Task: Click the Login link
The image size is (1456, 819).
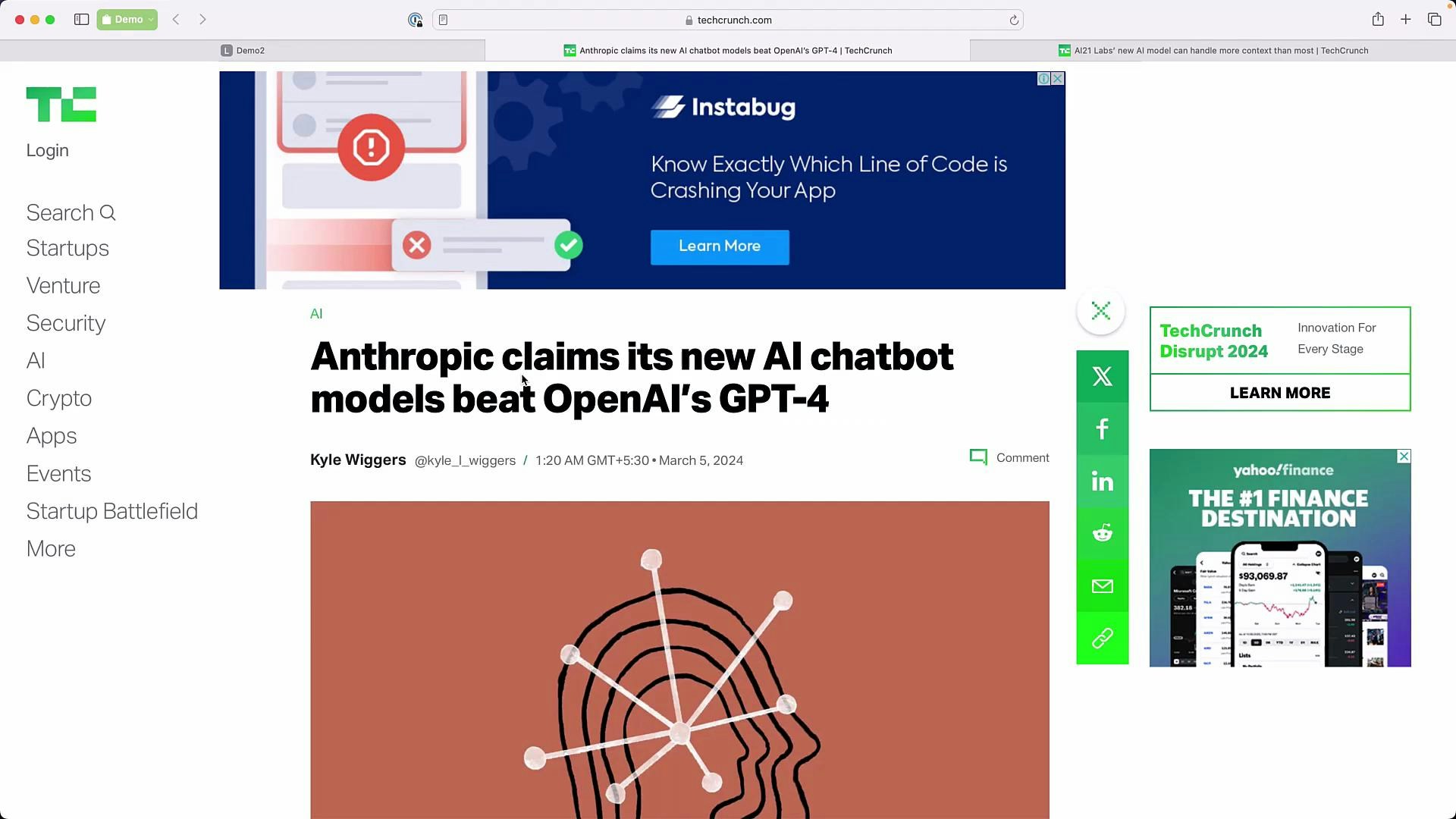Action: point(47,150)
